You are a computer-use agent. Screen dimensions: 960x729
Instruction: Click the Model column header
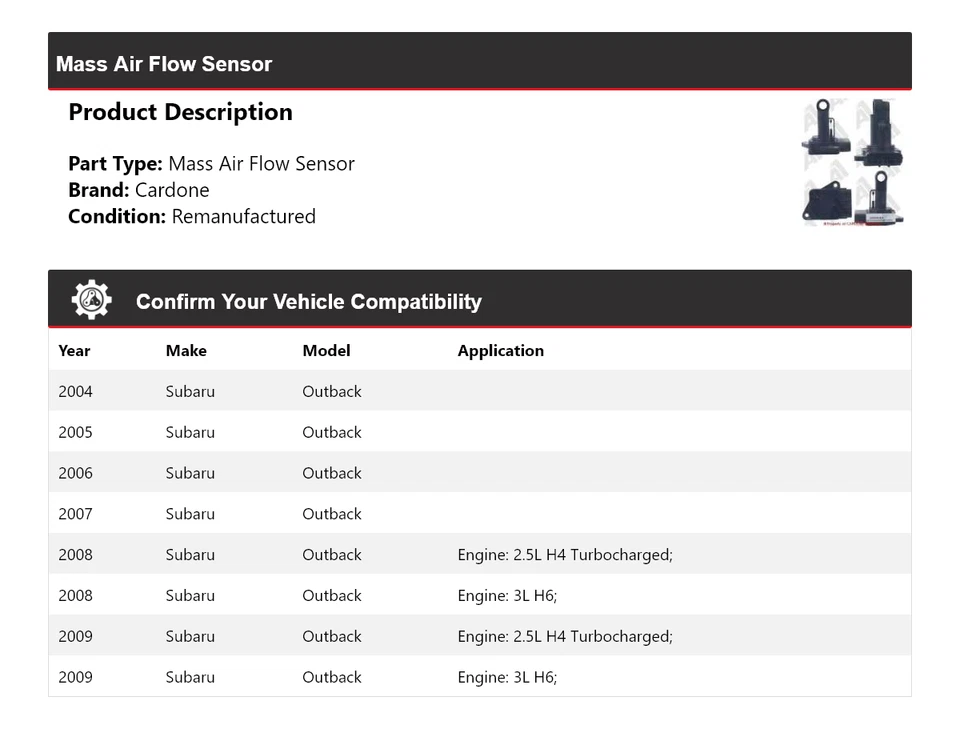326,351
